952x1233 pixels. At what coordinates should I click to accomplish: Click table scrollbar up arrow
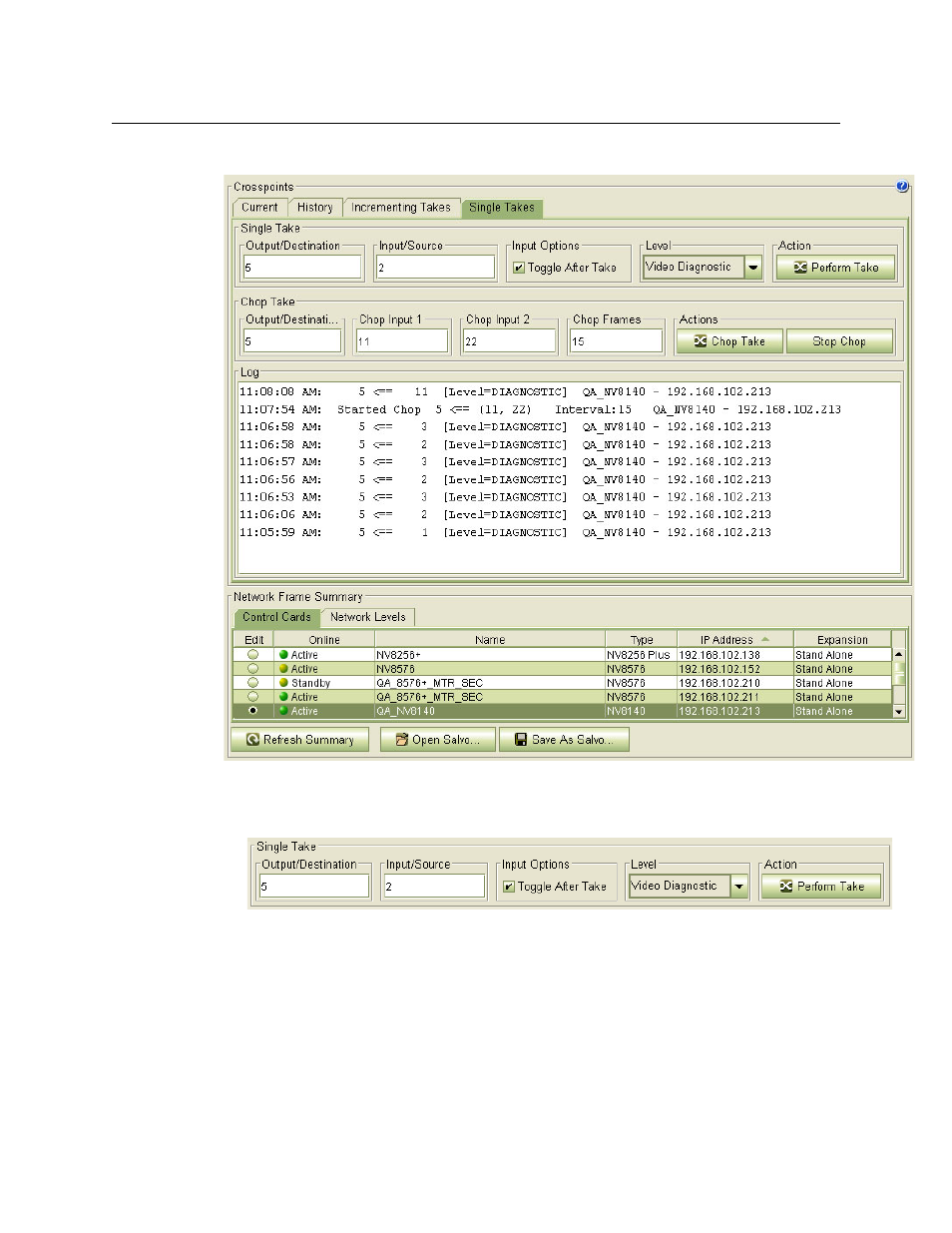coord(899,654)
